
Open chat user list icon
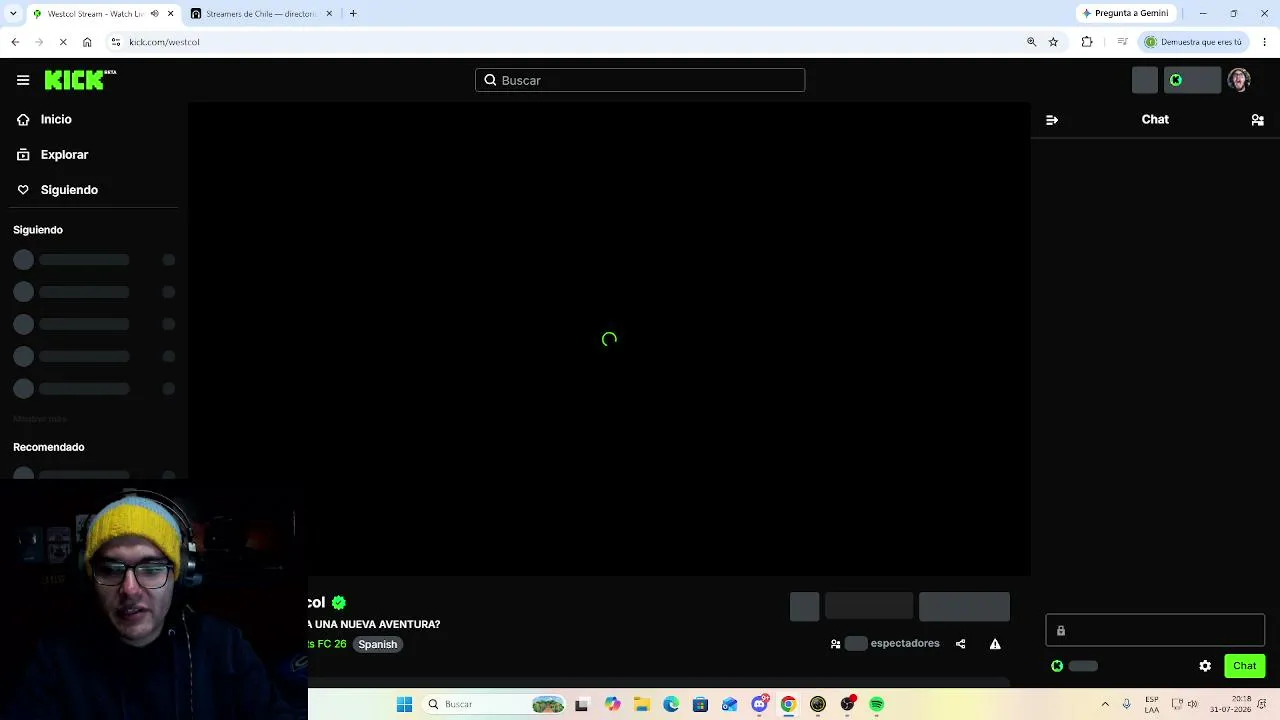click(x=1258, y=120)
